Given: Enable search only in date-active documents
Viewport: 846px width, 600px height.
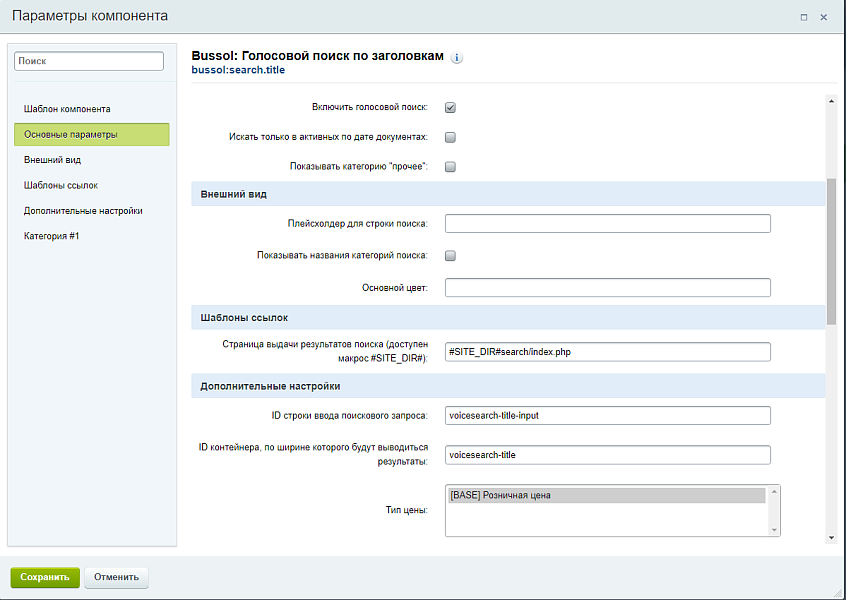Looking at the screenshot, I should (x=450, y=137).
